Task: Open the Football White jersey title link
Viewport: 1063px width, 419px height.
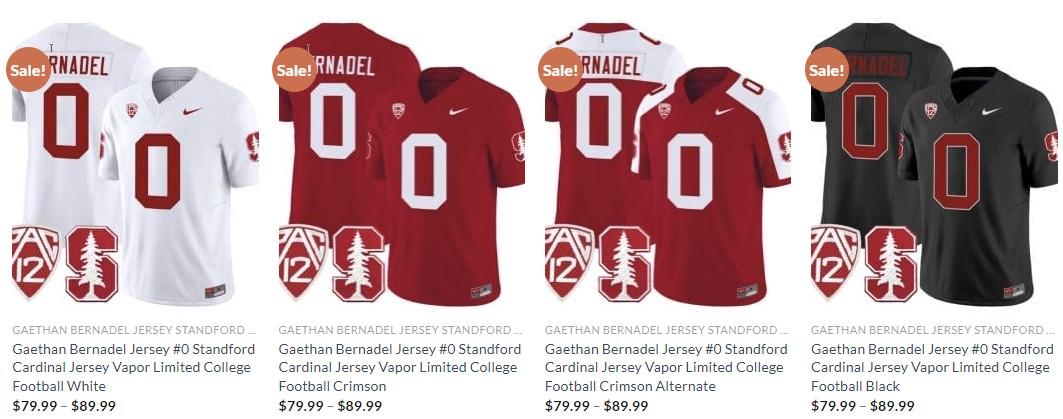Action: click(x=134, y=367)
